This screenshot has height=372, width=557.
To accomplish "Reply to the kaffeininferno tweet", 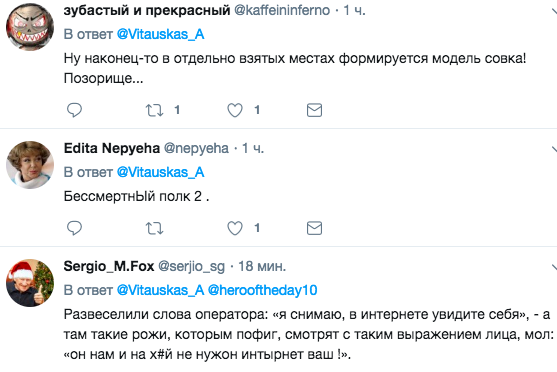I will click(x=74, y=110).
